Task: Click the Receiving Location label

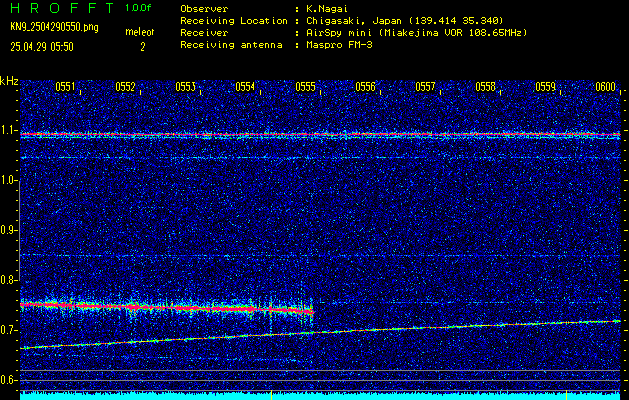Action: (234, 21)
